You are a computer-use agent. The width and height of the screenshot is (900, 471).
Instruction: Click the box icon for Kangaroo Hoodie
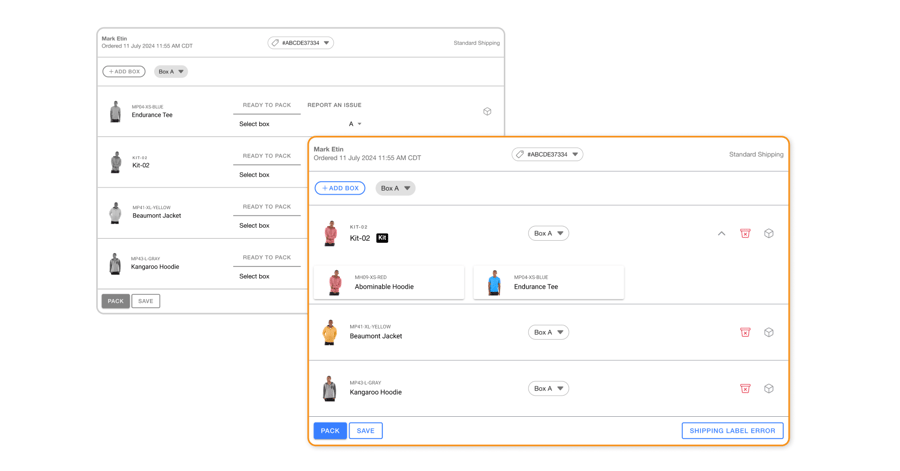769,388
